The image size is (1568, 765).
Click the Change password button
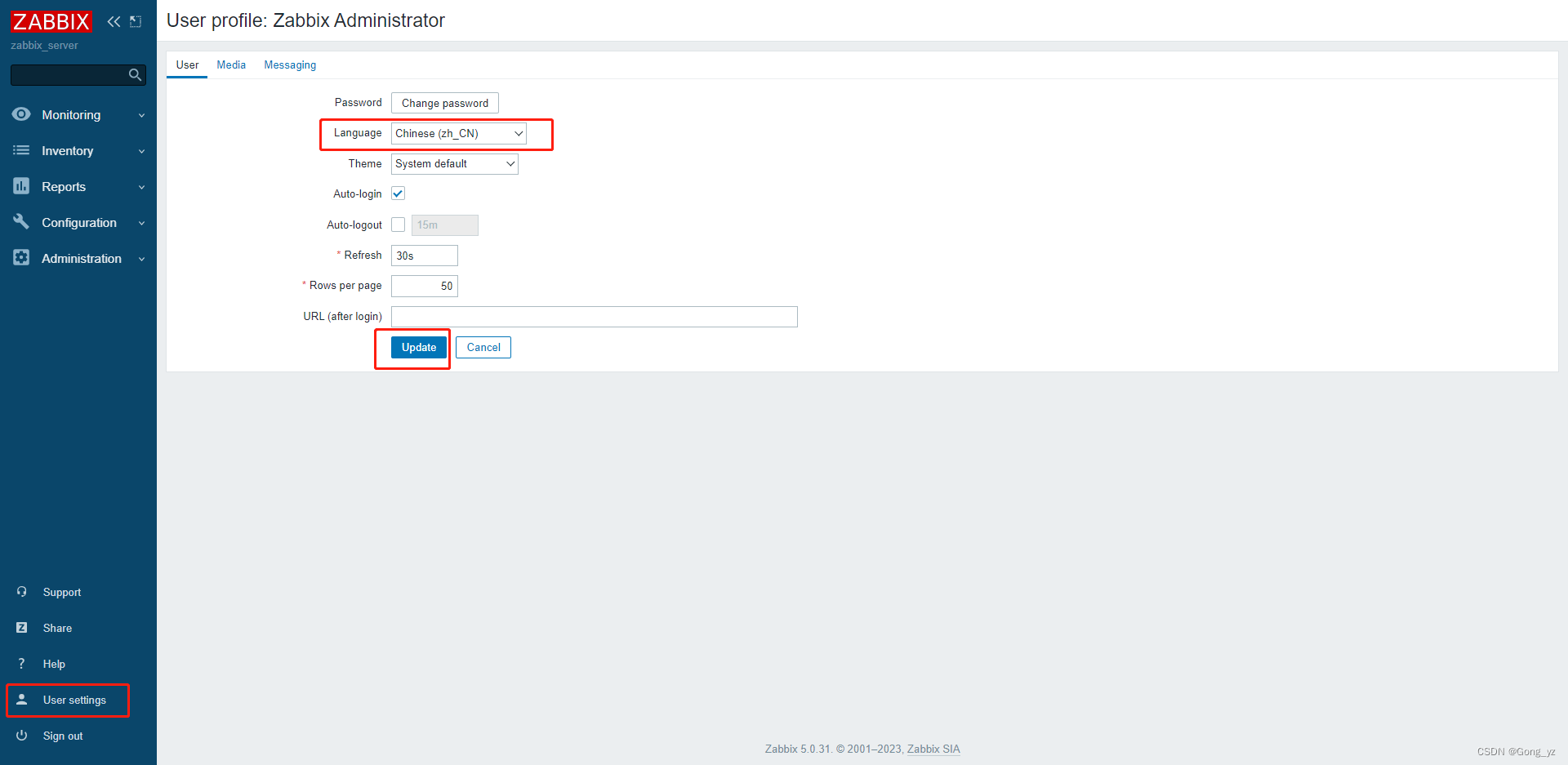[445, 103]
